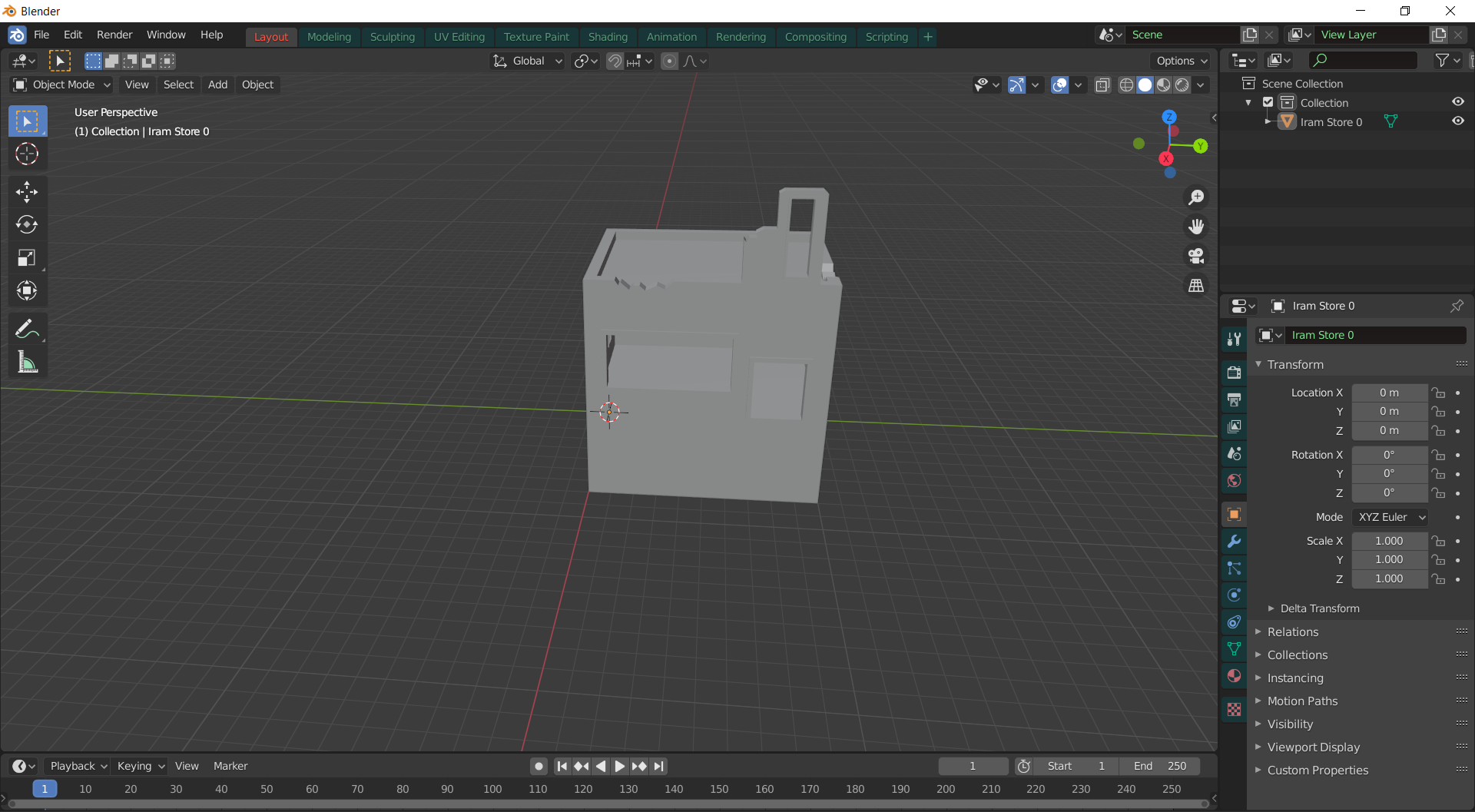Toggle X-ray display in viewport header
The width and height of the screenshot is (1475, 812).
pyautogui.click(x=1102, y=85)
